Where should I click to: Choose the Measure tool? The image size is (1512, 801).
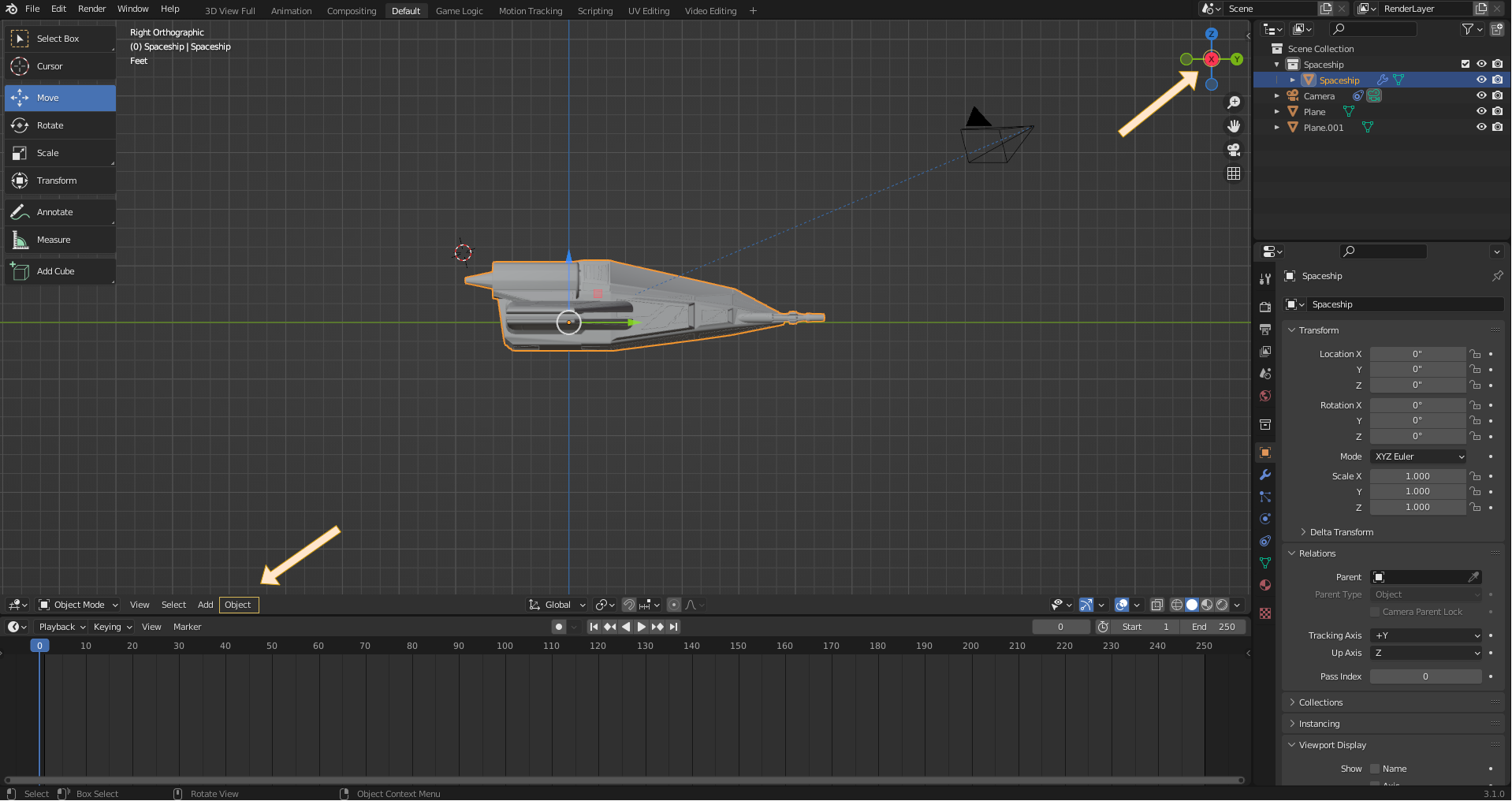[54, 240]
